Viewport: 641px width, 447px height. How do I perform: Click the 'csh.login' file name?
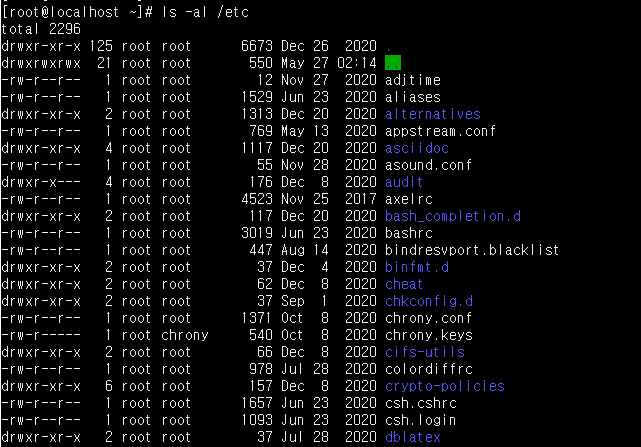pos(421,420)
